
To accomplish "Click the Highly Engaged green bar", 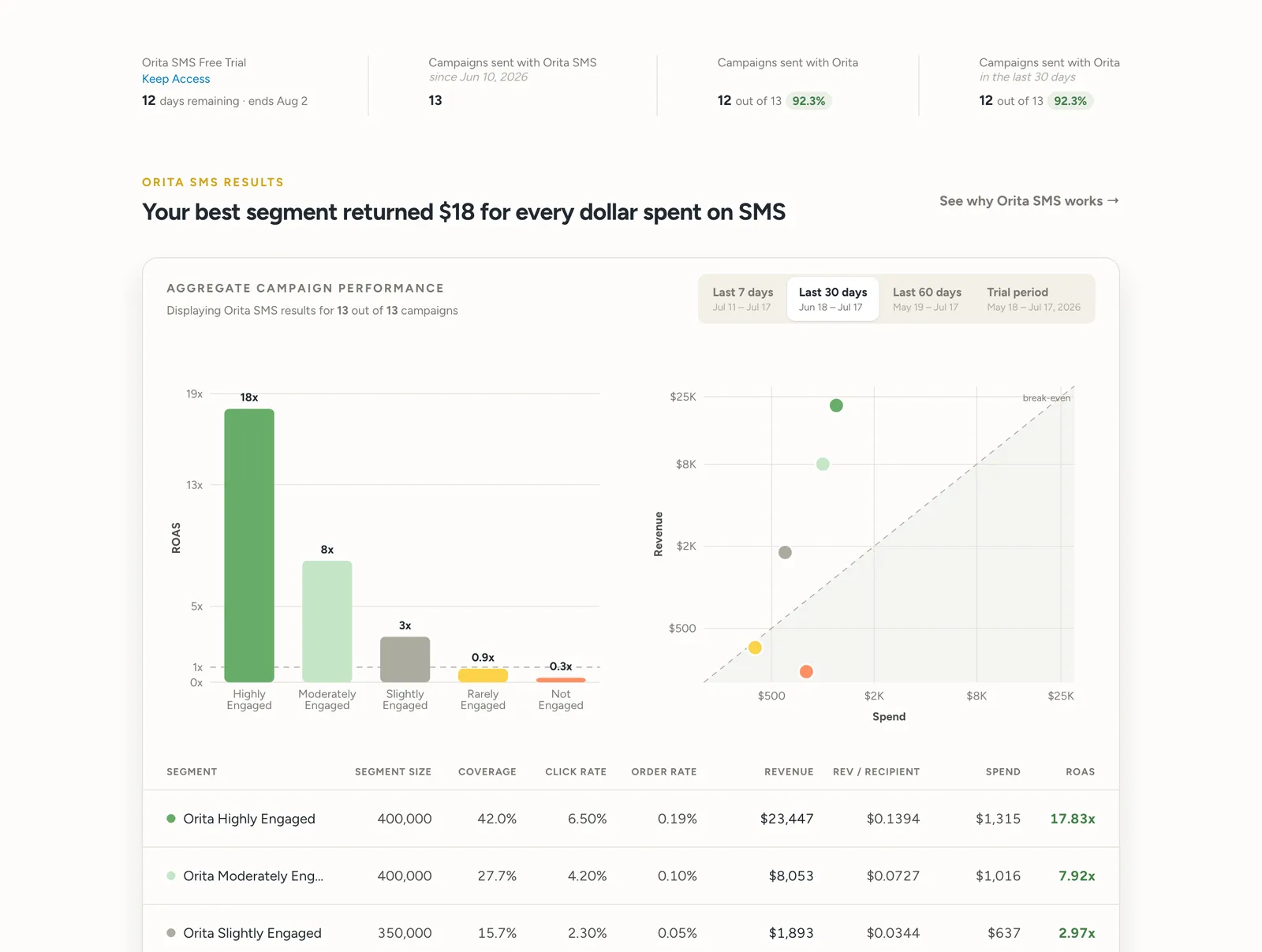I will [249, 545].
